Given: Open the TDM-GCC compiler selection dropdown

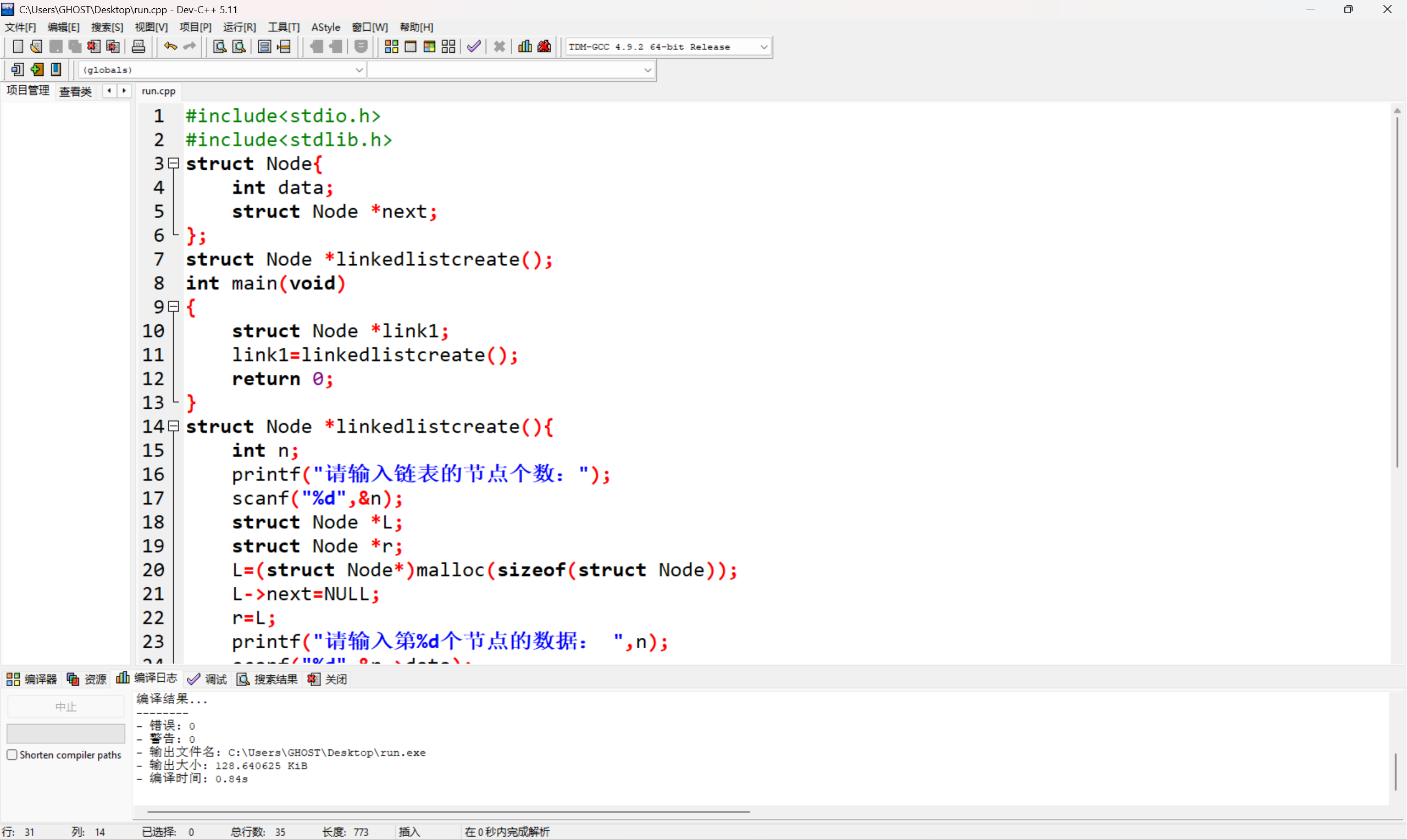Looking at the screenshot, I should tap(763, 47).
